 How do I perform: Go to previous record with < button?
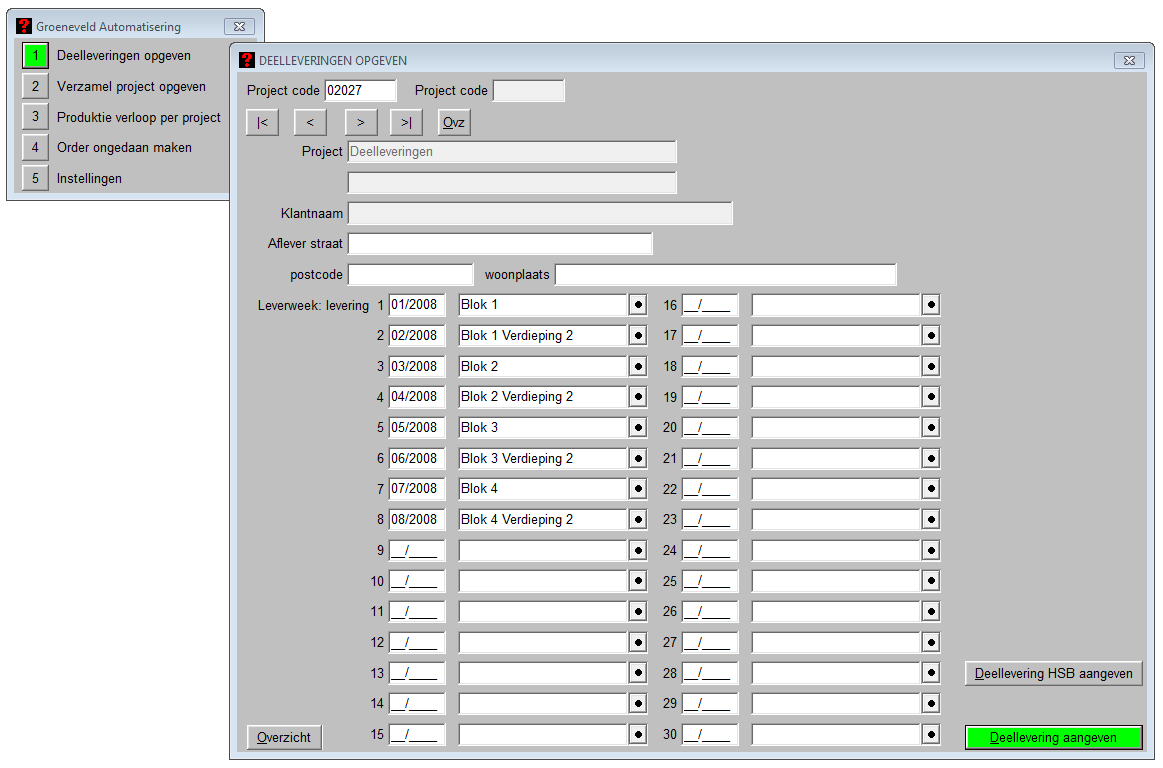[310, 122]
